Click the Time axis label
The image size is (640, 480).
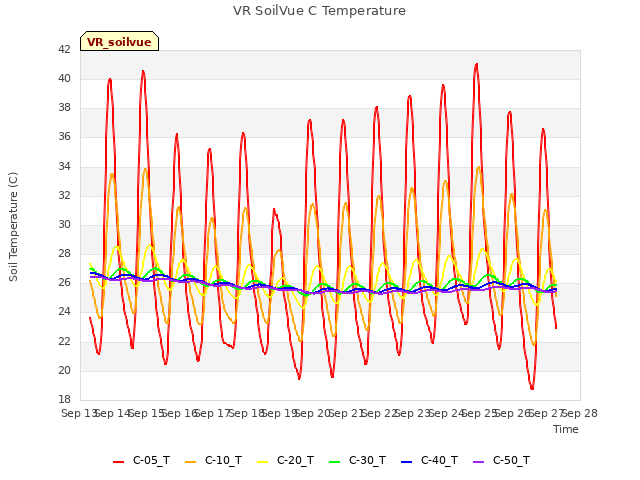566,429
